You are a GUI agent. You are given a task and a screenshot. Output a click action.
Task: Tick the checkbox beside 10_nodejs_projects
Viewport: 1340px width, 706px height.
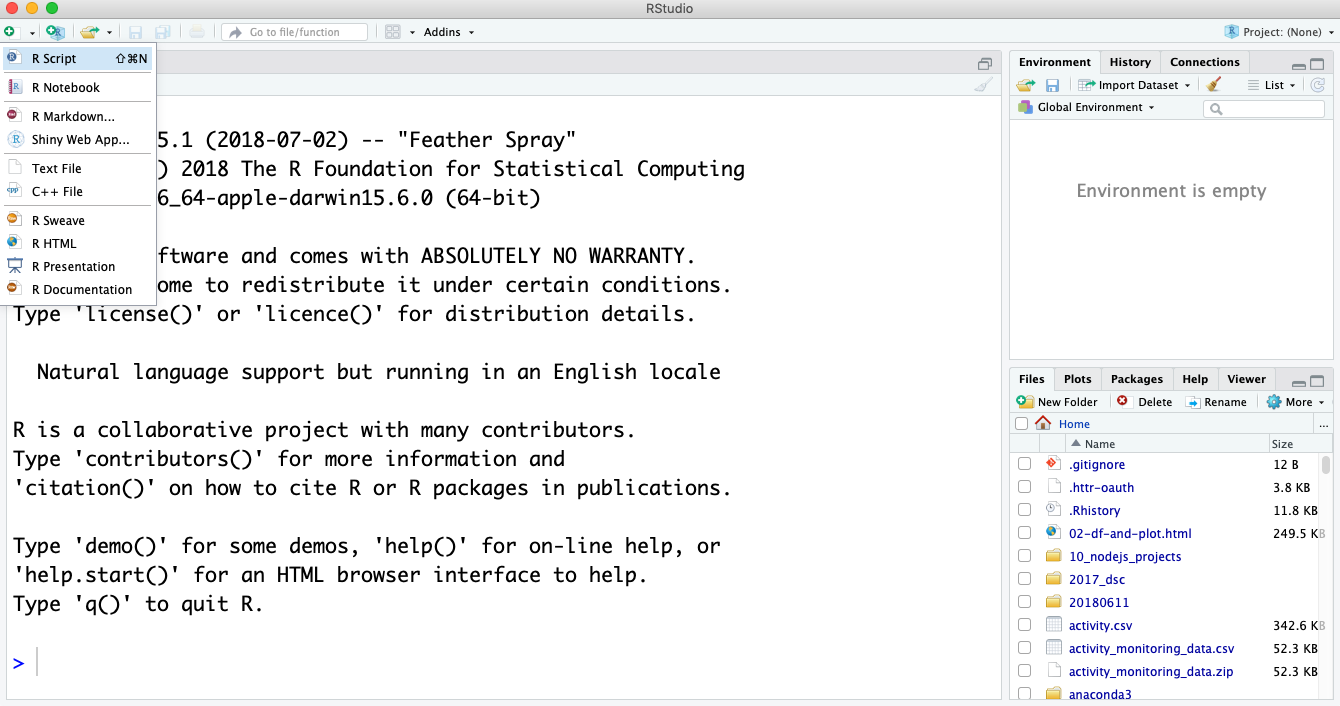(1024, 556)
